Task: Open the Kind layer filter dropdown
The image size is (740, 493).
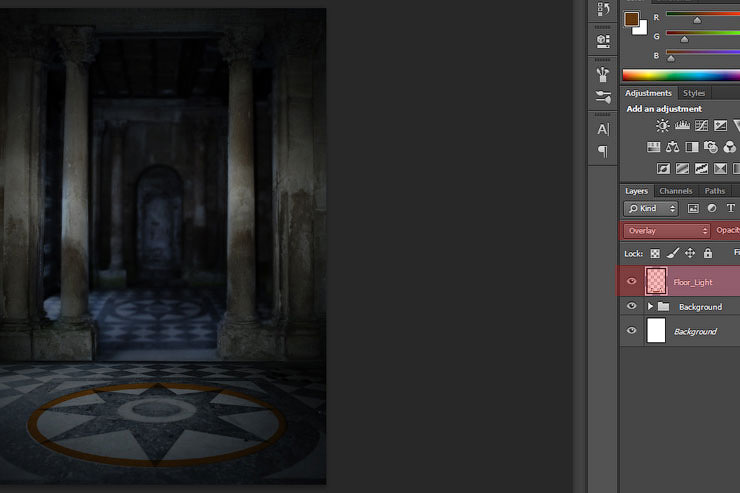Action: [x=651, y=209]
